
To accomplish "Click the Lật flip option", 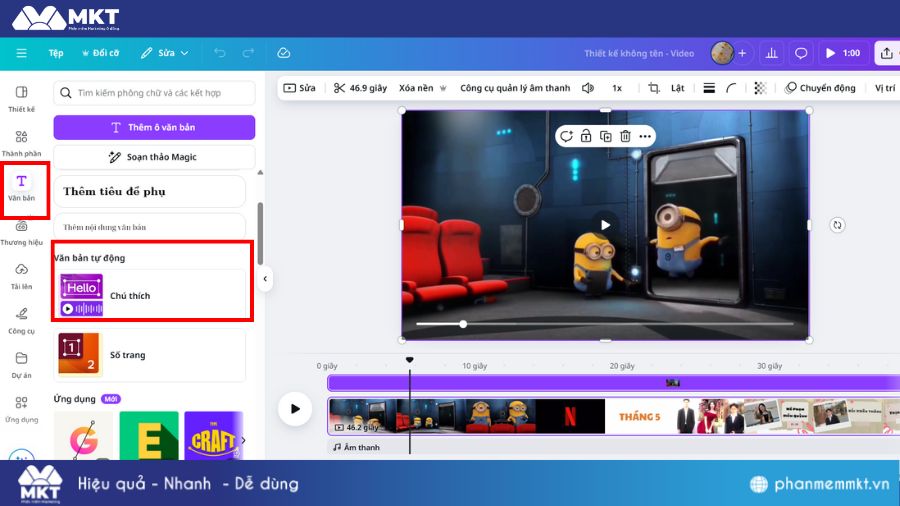I will click(x=678, y=88).
